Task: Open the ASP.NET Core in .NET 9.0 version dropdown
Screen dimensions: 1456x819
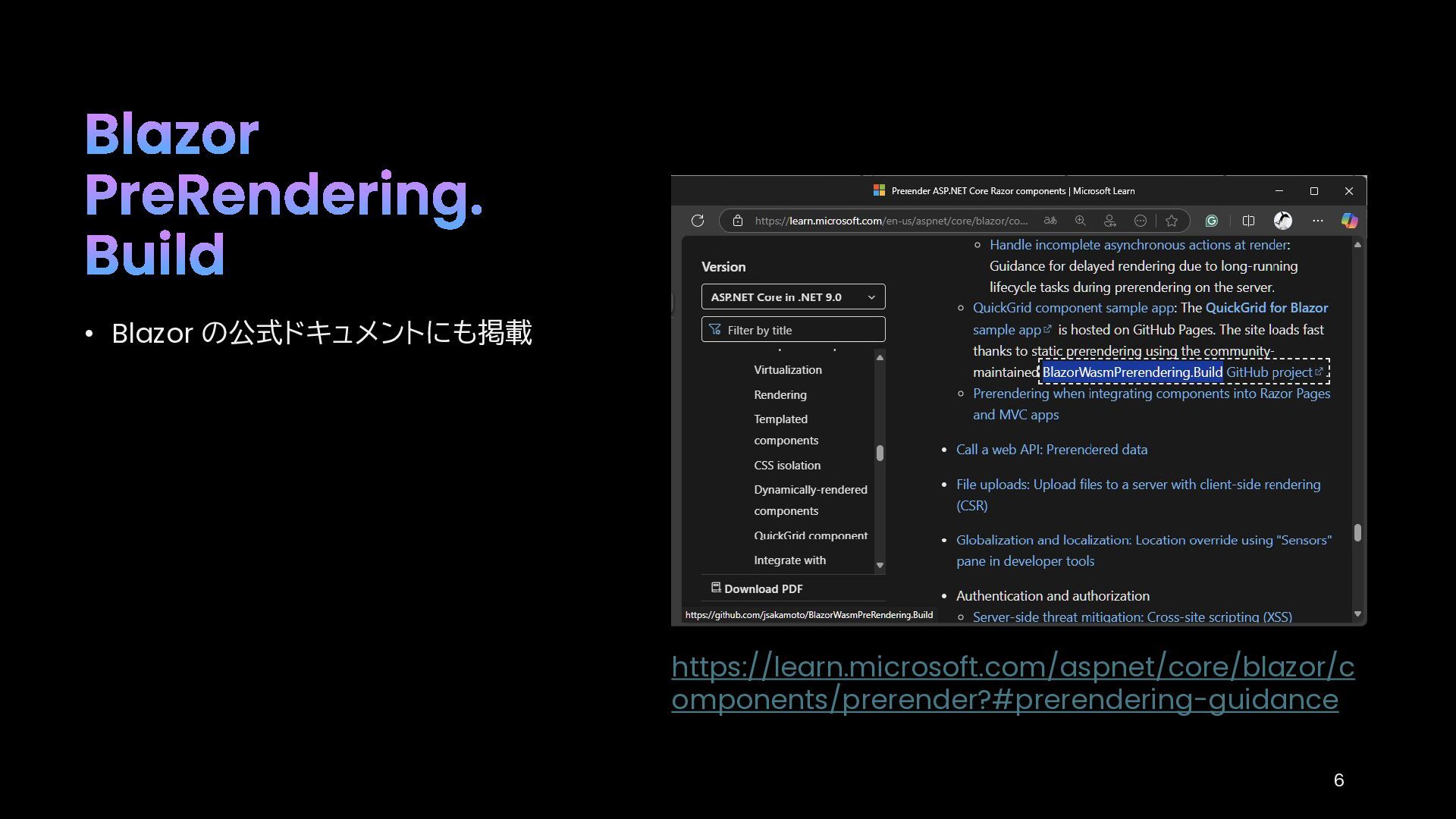Action: coord(793,297)
